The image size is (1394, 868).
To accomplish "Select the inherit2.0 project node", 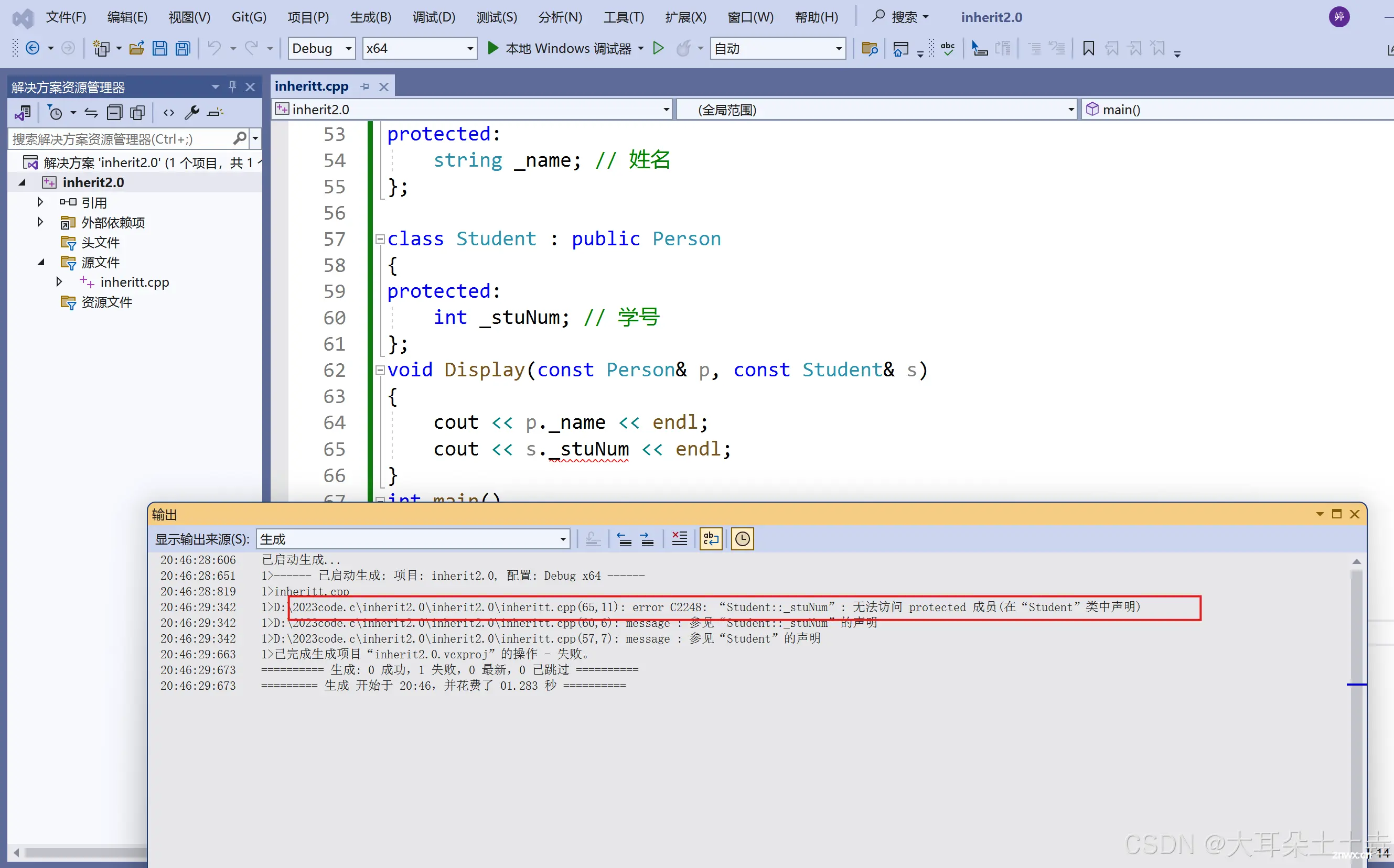I will 93,182.
